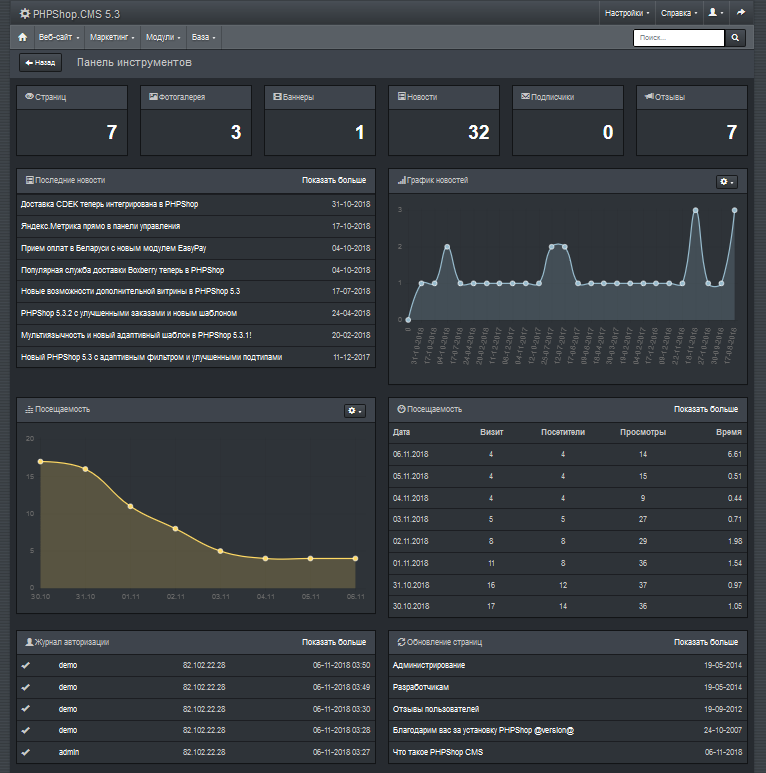Click the newspaper icon beside Последние новости

[30, 180]
